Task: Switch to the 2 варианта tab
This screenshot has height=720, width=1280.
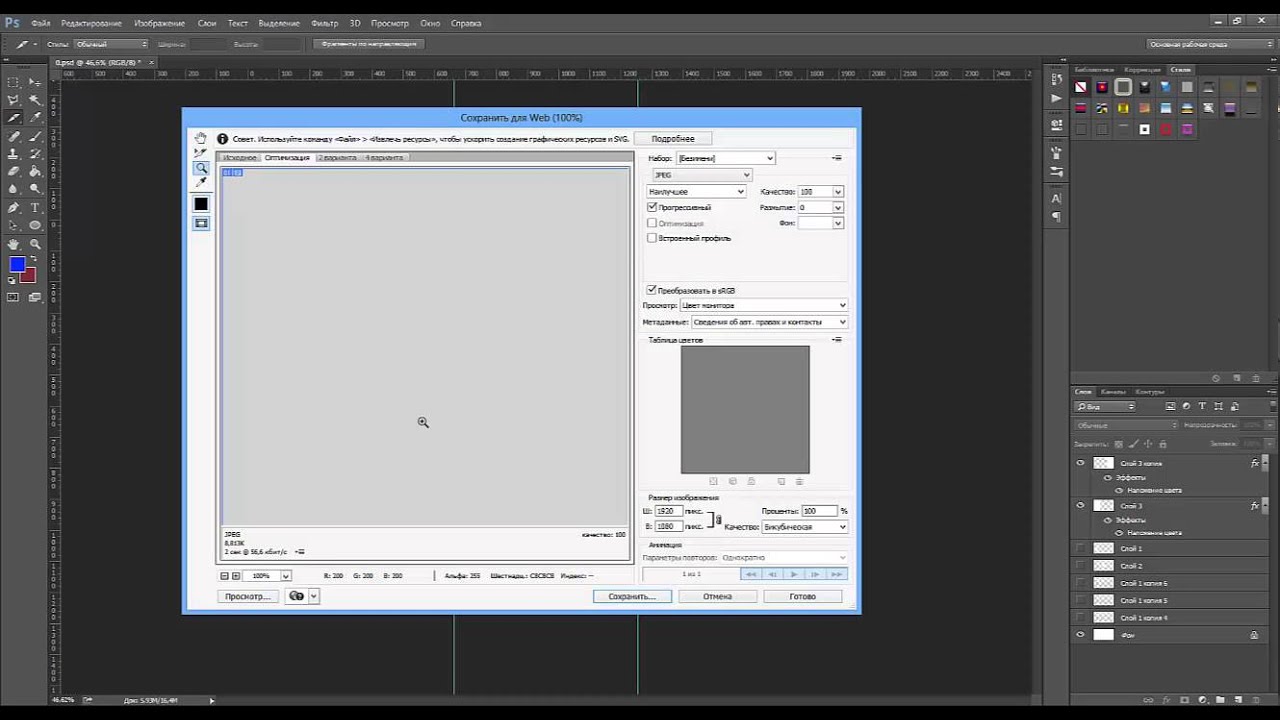Action: (x=337, y=158)
